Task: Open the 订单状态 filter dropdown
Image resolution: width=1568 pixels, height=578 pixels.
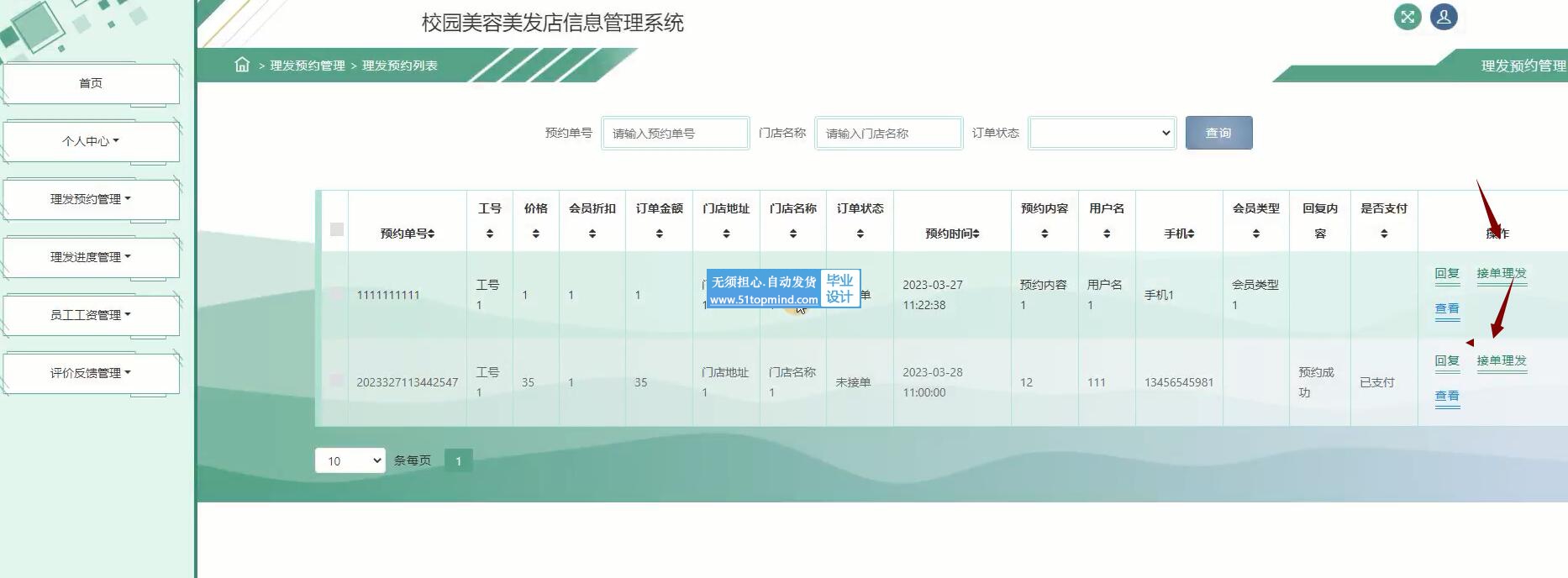Action: click(1102, 133)
